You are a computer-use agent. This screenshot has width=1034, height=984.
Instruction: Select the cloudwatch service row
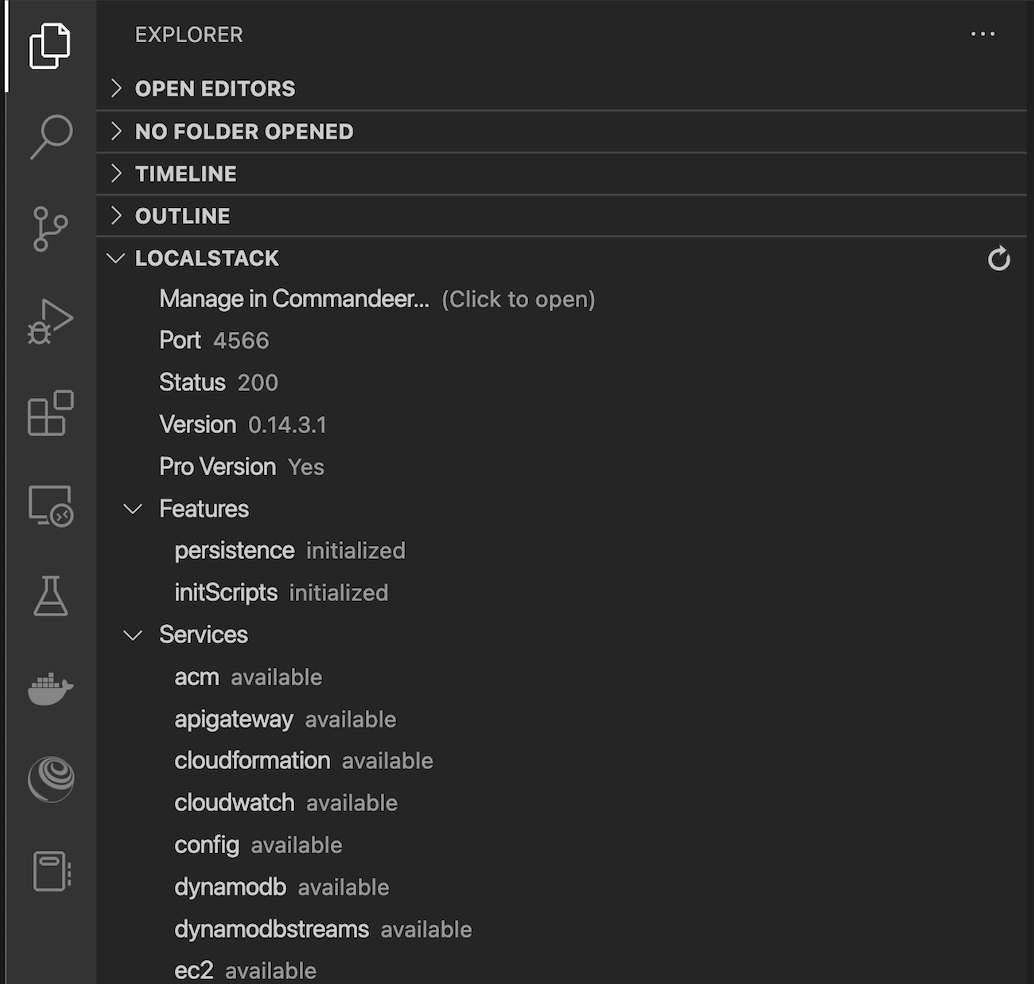point(561,803)
